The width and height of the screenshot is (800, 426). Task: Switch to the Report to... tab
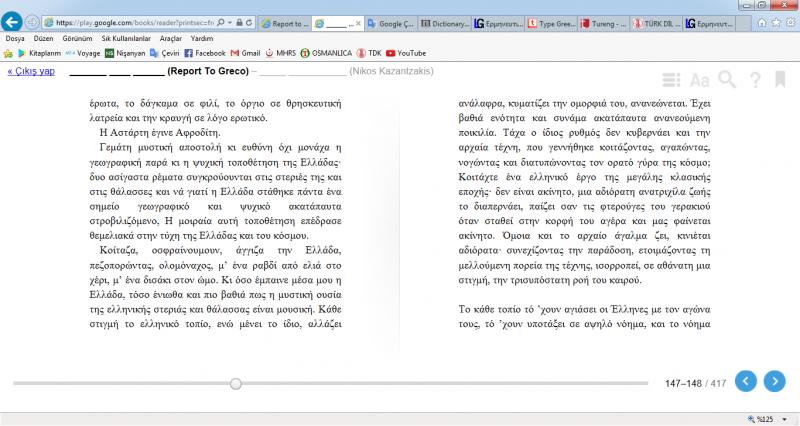285,23
